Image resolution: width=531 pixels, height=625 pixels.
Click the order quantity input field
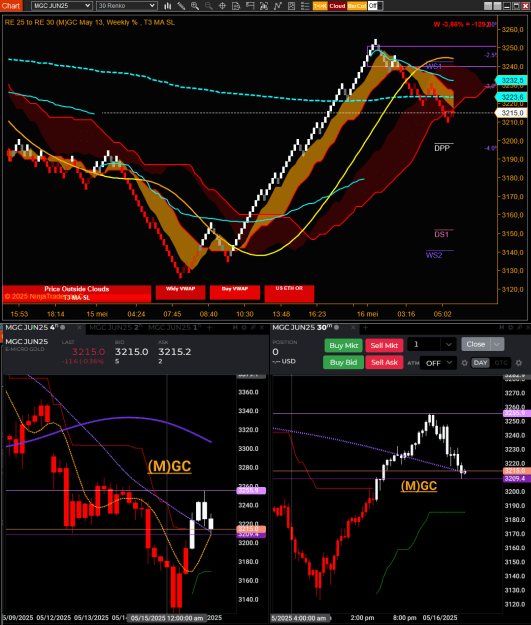[x=425, y=344]
